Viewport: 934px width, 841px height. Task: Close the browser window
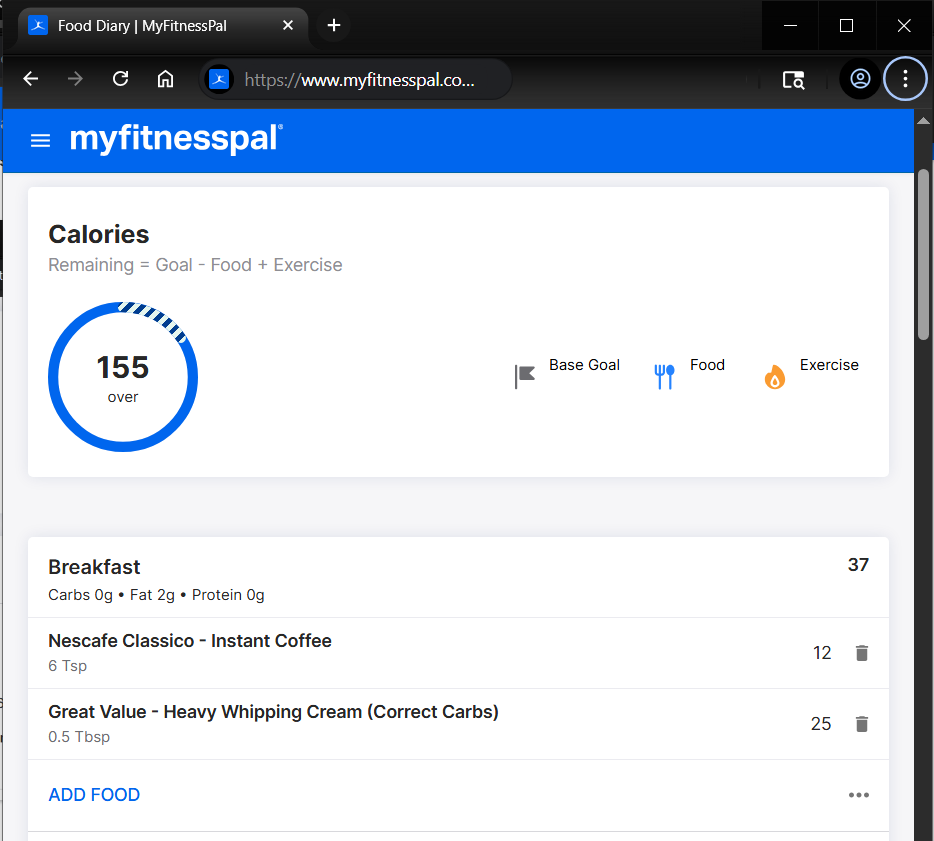click(x=904, y=26)
